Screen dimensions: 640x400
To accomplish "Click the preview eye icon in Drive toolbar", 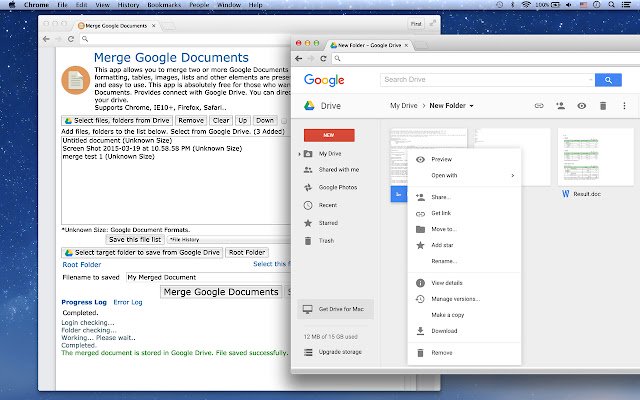I will pos(582,106).
